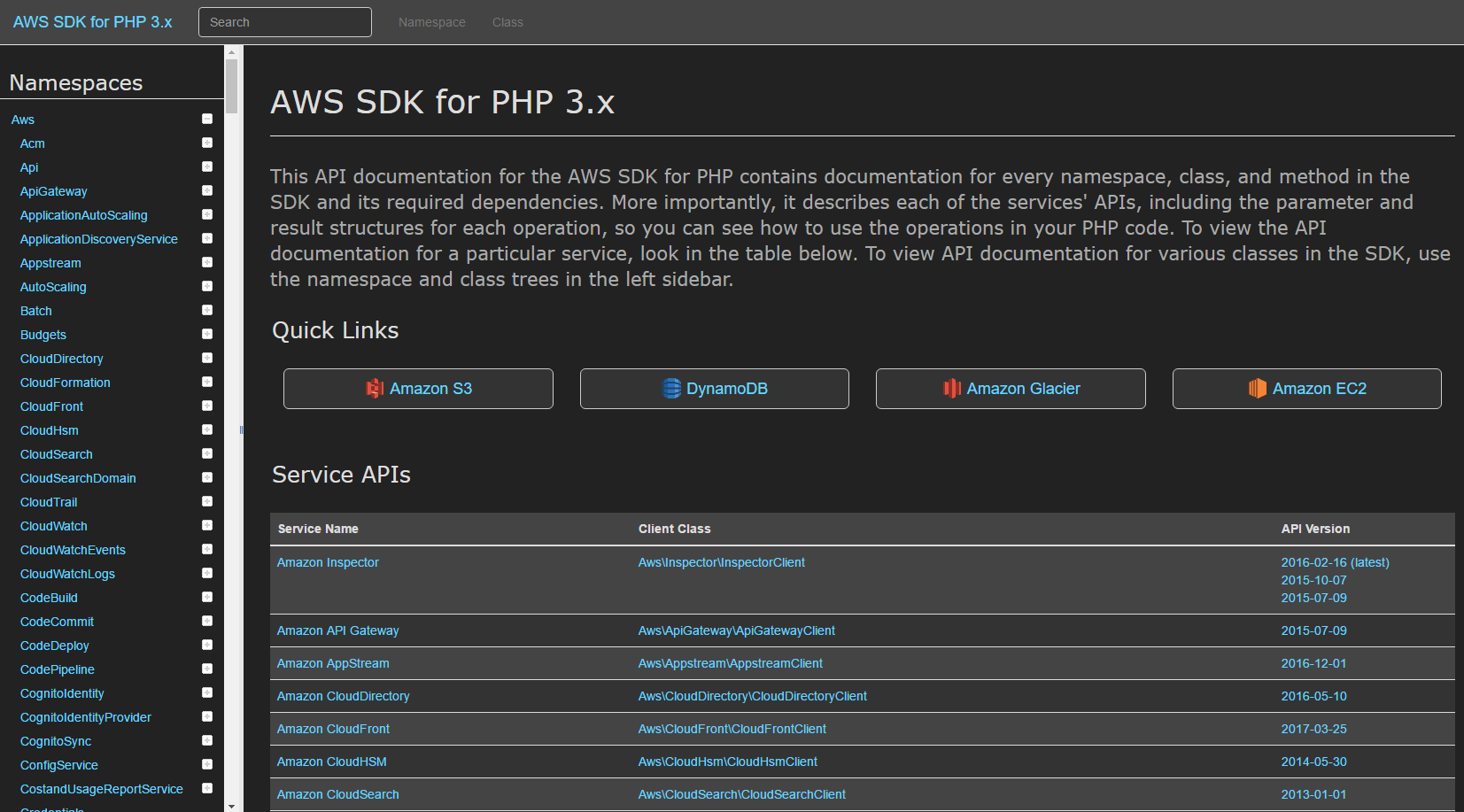Select Inspector API version 2016-02-16 (latest)
Image resolution: width=1464 pixels, height=812 pixels.
tap(1335, 562)
